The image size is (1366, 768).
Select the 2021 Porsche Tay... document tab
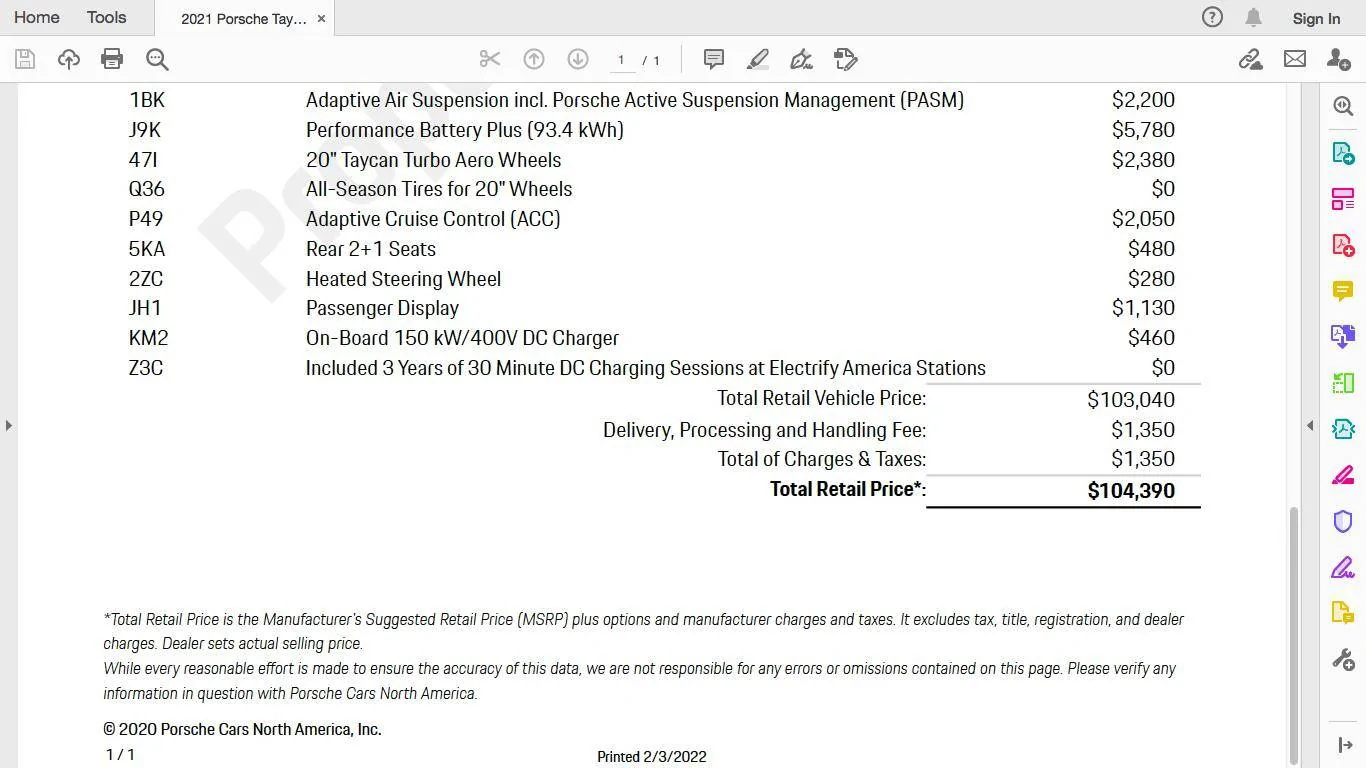[x=243, y=19]
